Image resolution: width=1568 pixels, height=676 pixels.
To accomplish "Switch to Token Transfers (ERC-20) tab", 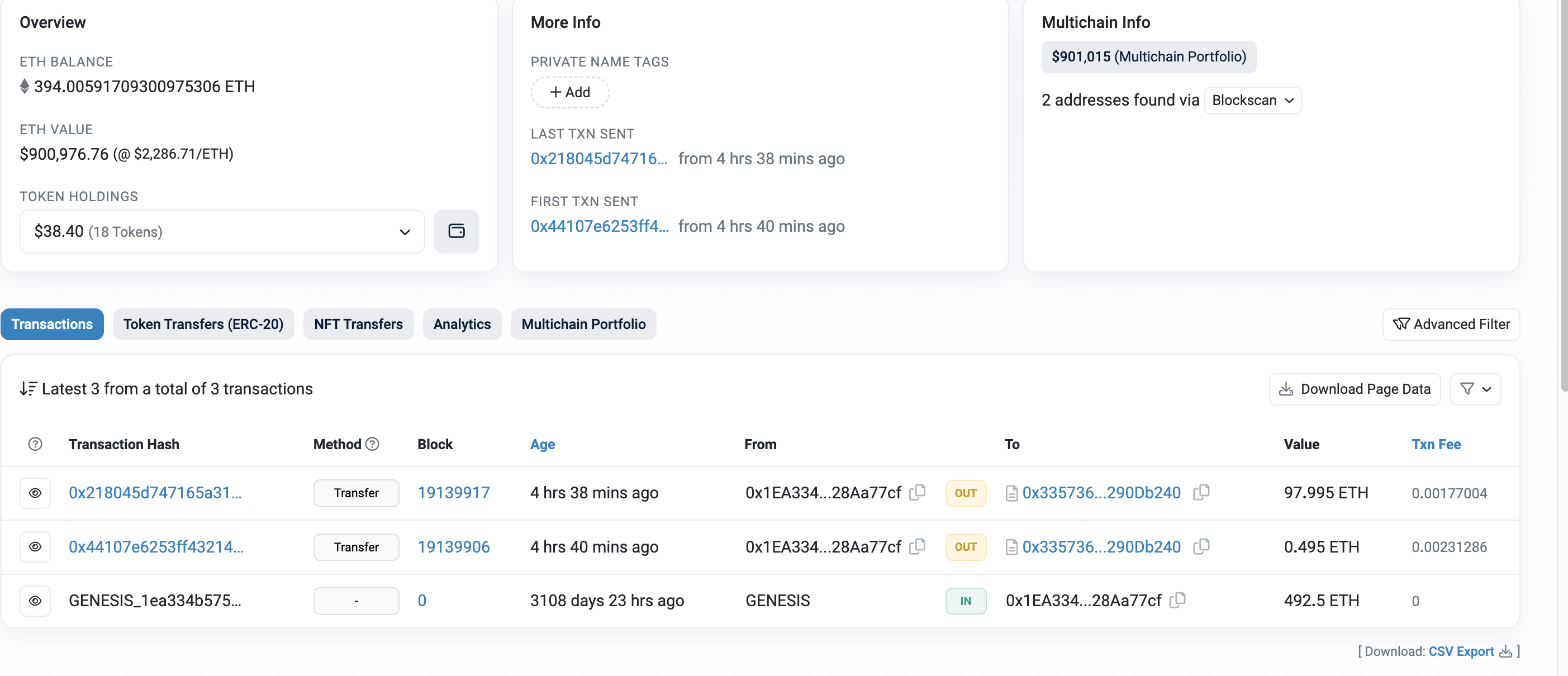I will tap(203, 324).
